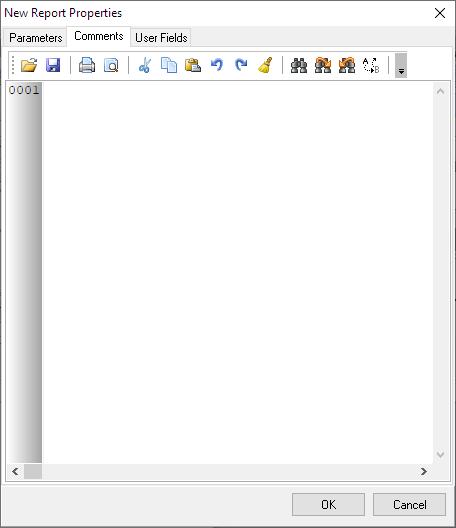Click the Find Next binoculars icon
Image resolution: width=456 pixels, height=528 pixels.
pos(323,65)
